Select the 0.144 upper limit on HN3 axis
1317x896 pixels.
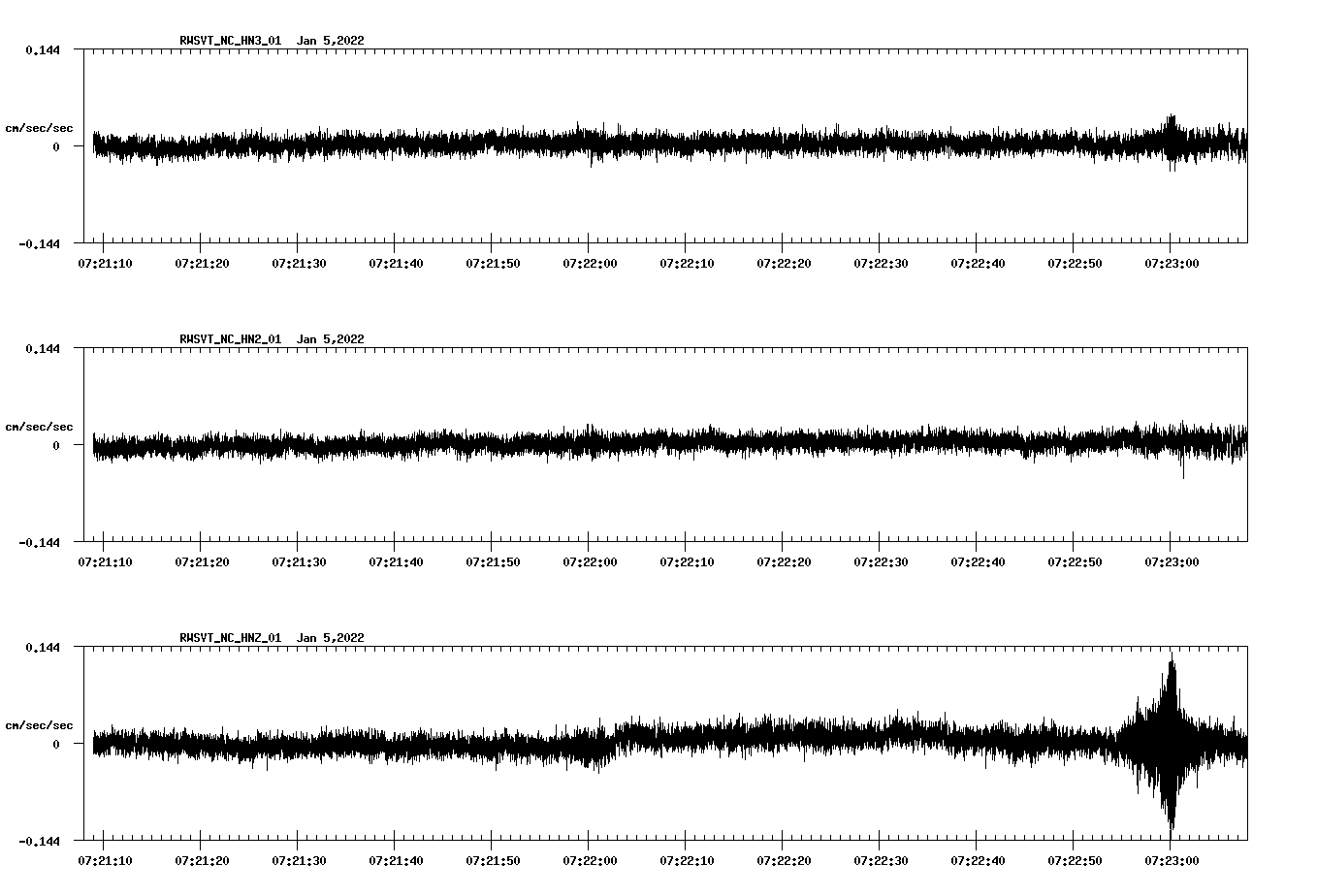(43, 49)
